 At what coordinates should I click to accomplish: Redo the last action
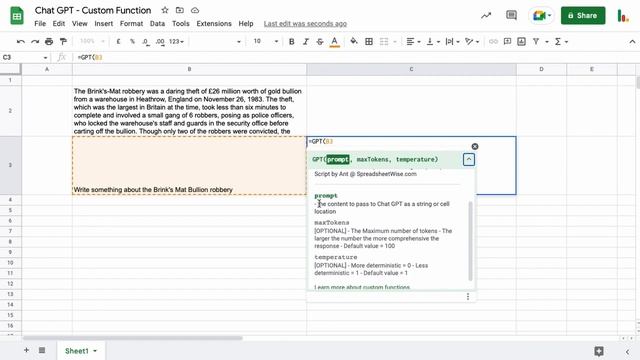(x=35, y=42)
